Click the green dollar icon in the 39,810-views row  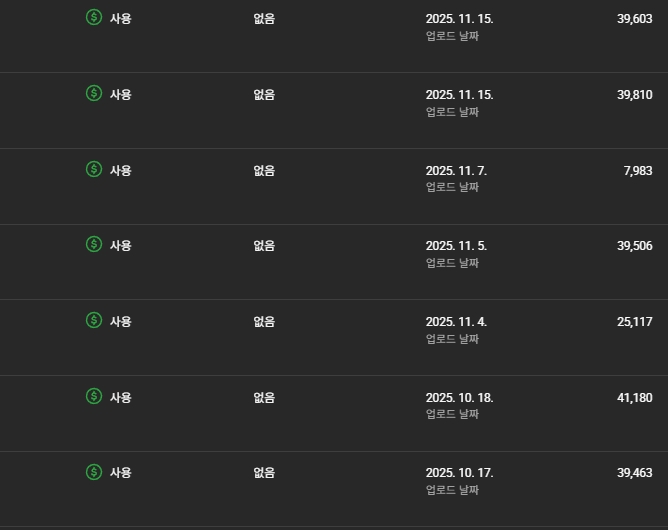[94, 94]
